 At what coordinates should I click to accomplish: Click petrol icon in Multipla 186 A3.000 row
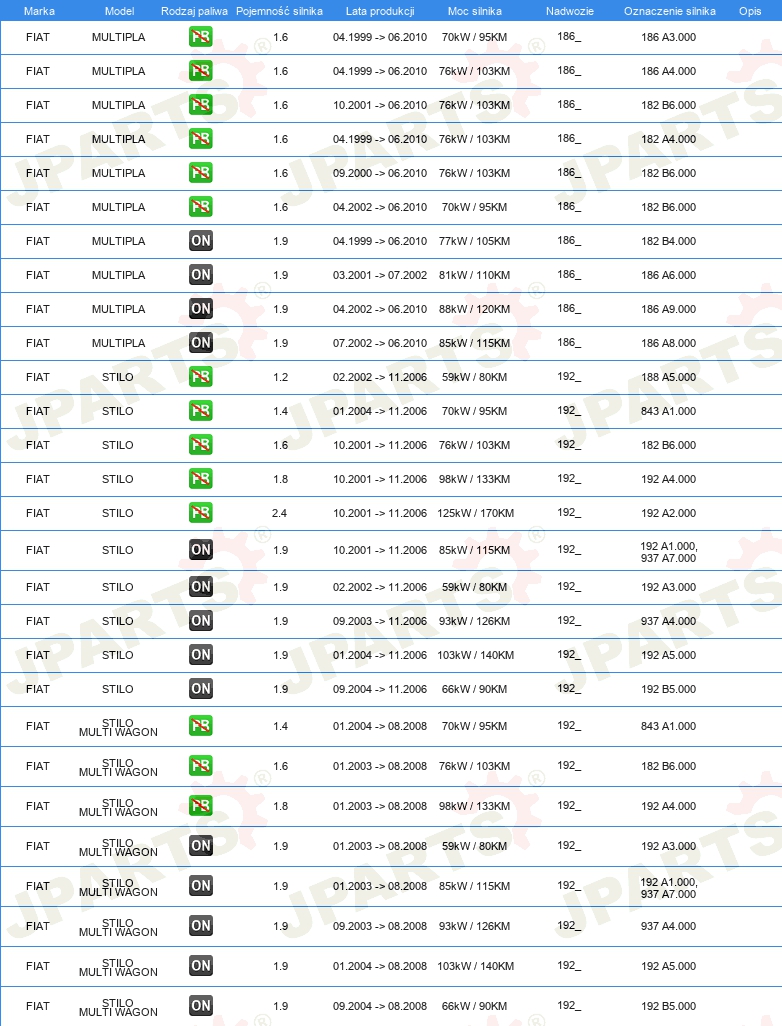pyautogui.click(x=200, y=37)
